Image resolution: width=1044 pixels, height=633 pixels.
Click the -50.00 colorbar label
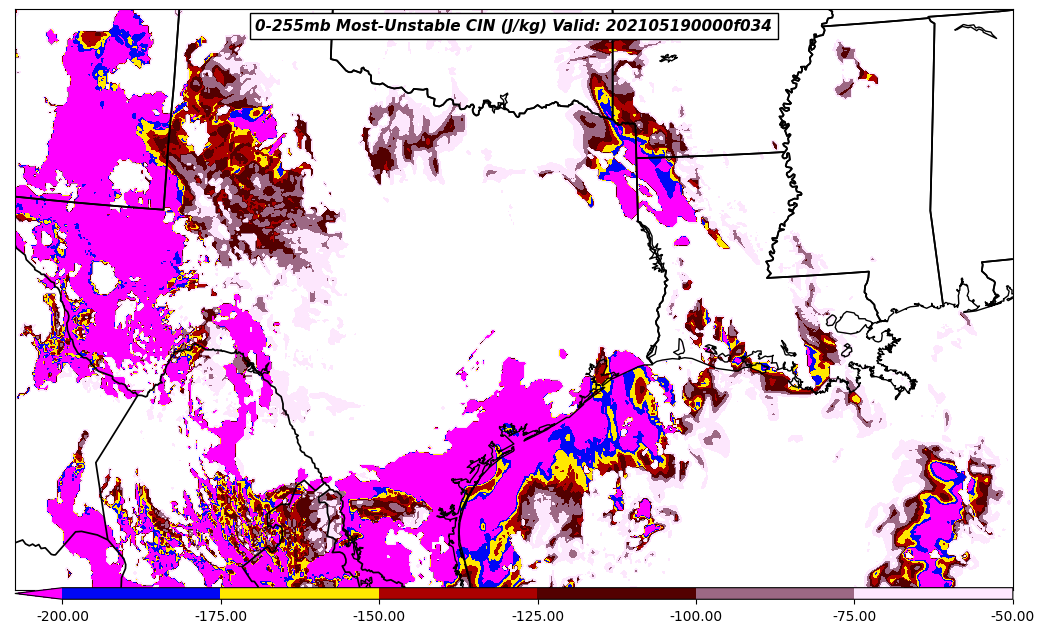tap(1011, 616)
